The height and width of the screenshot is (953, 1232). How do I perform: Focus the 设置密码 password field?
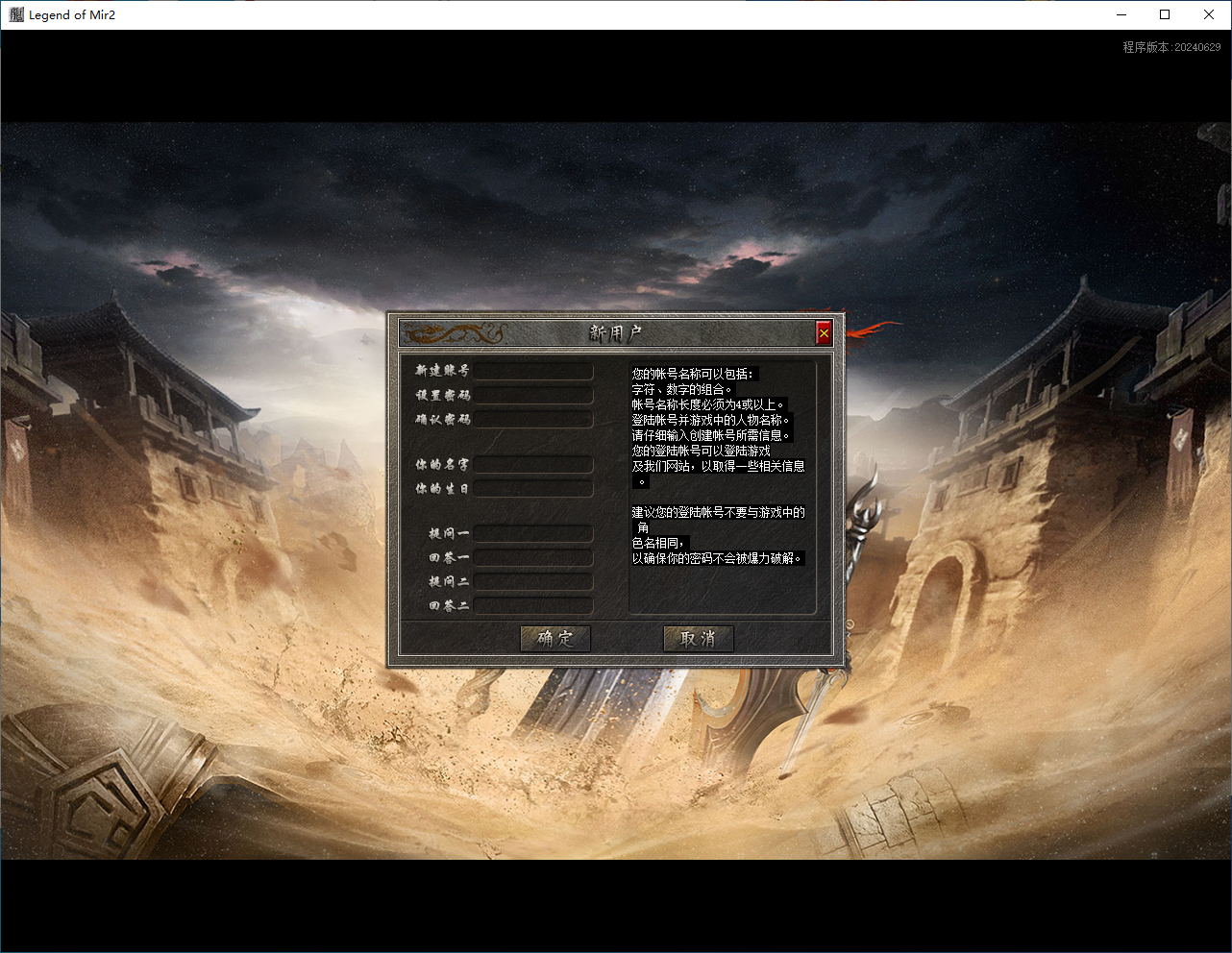pyautogui.click(x=533, y=395)
